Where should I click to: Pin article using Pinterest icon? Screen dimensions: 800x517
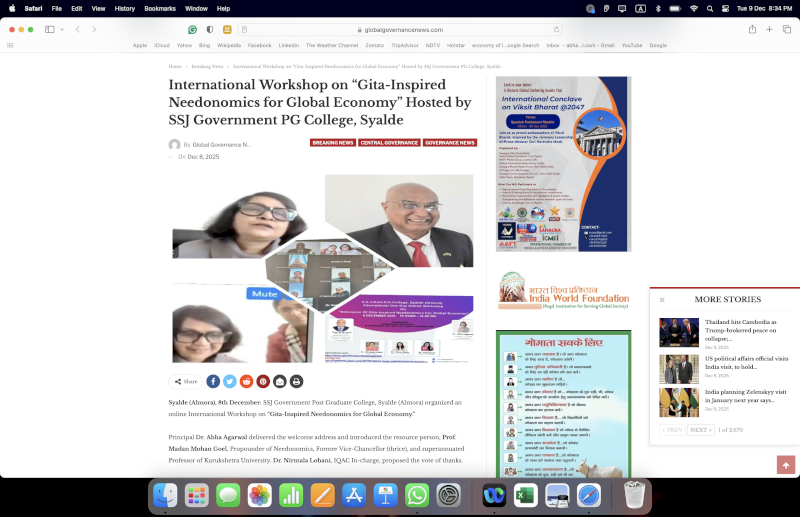[263, 381]
